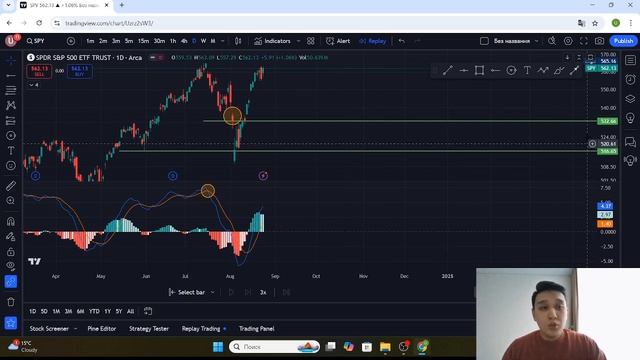This screenshot has width=640, height=360.
Task: Open the candlestick chart style selector
Action: 238,41
